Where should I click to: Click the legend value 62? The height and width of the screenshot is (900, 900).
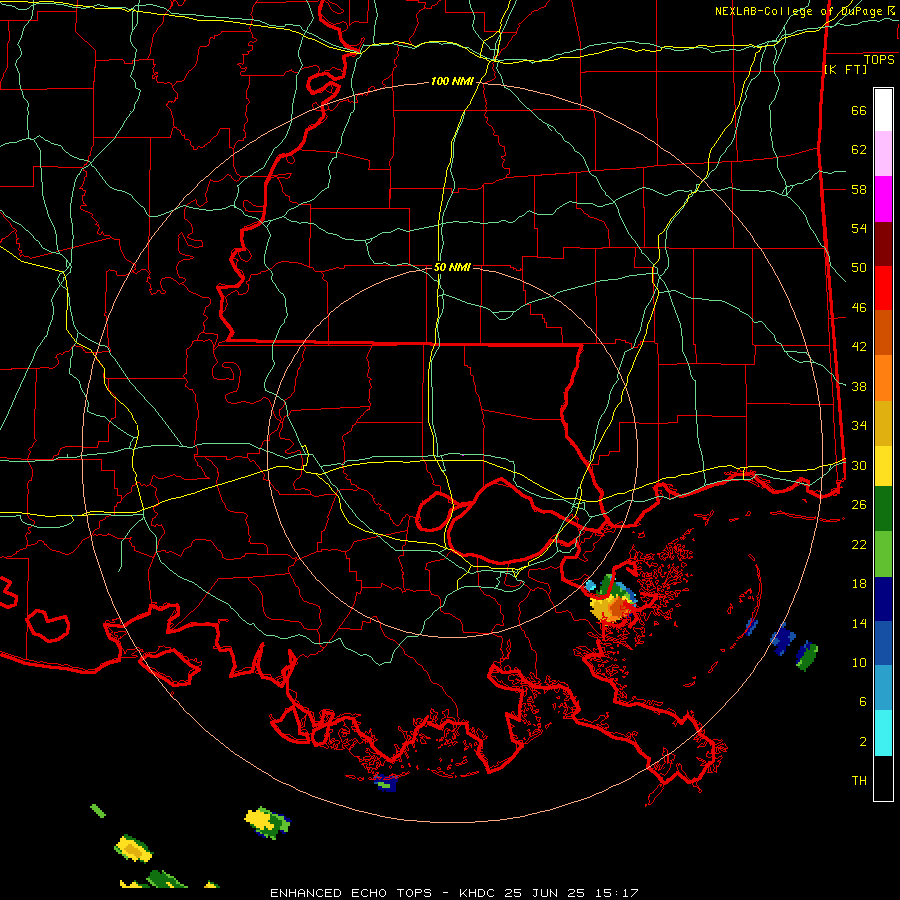click(859, 150)
